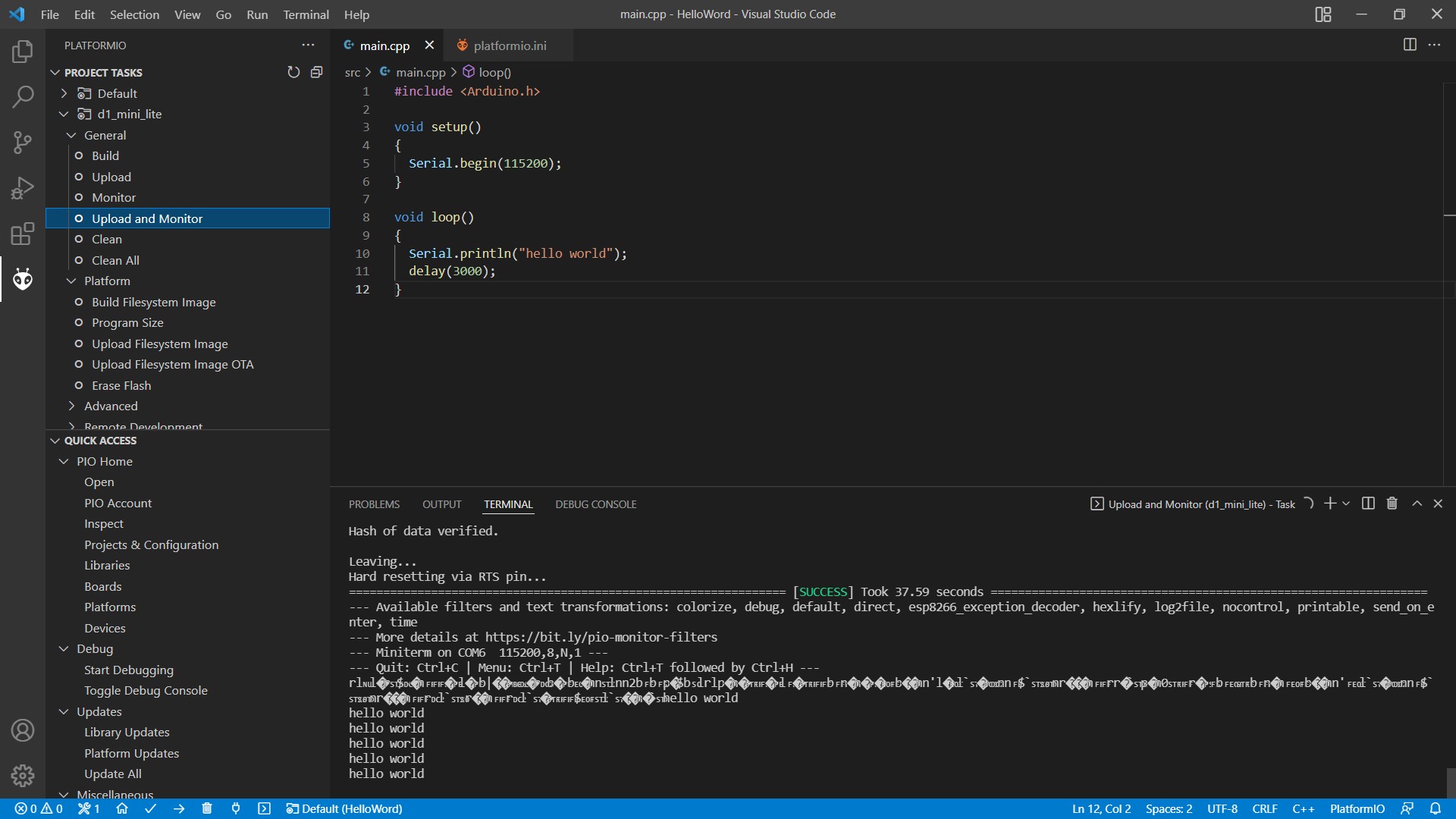Open the Extensions view
Screen dimensions: 1456x819
[23, 233]
